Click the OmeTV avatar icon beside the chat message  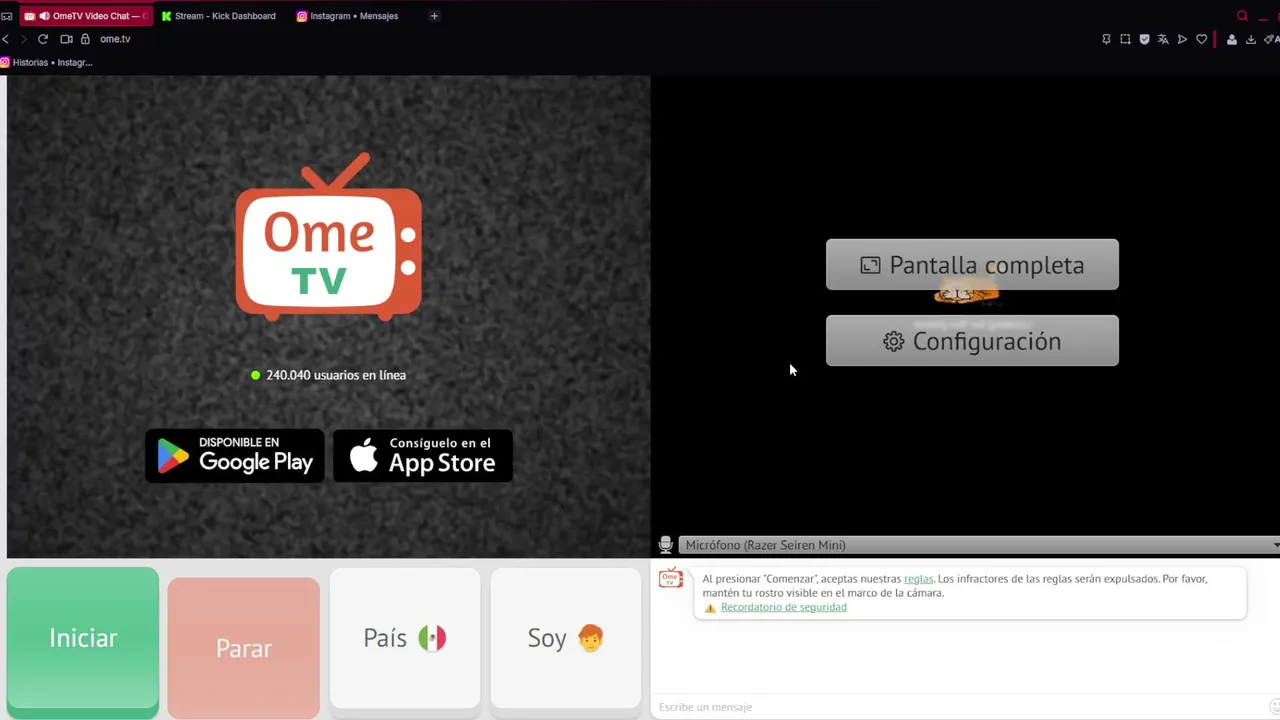point(671,579)
